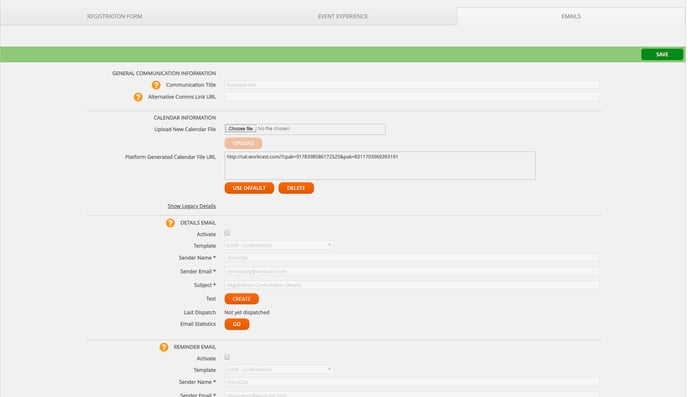Image resolution: width=688 pixels, height=397 pixels.
Task: Click the 'Not yet dispatched' text
Action: point(247,312)
